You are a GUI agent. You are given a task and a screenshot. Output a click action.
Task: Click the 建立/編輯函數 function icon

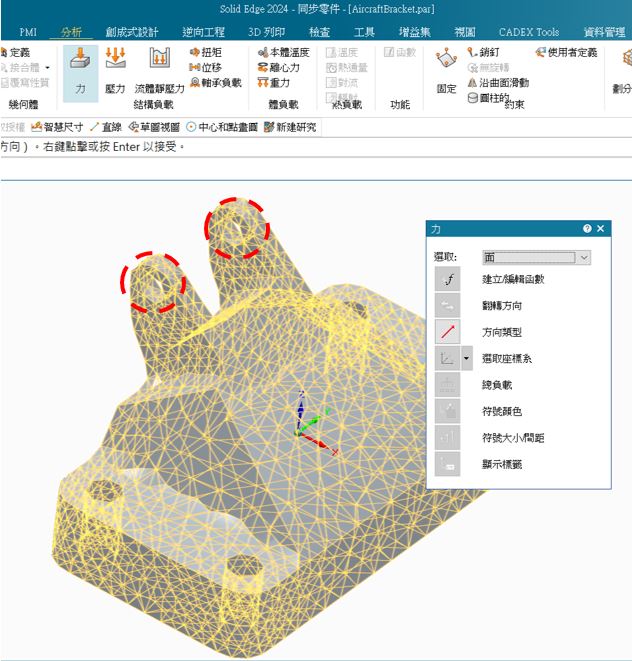tap(447, 279)
